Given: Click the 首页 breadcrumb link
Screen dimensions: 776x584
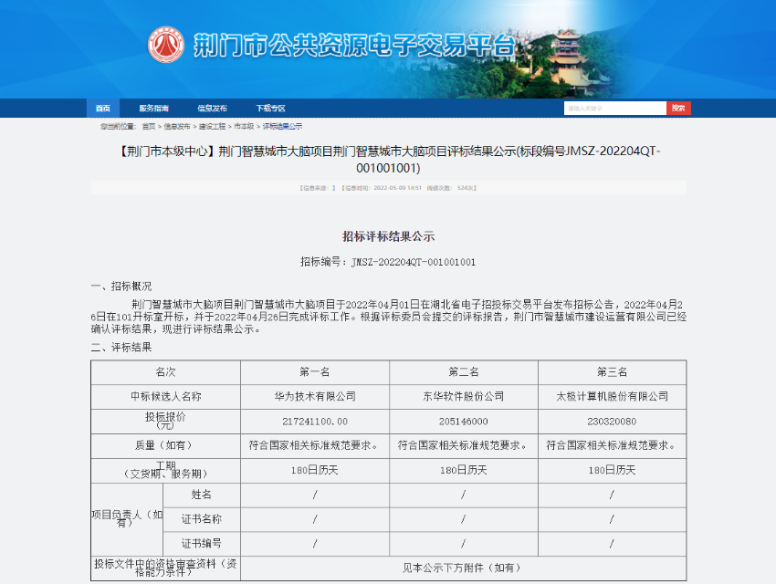Looking at the screenshot, I should pyautogui.click(x=148, y=127).
